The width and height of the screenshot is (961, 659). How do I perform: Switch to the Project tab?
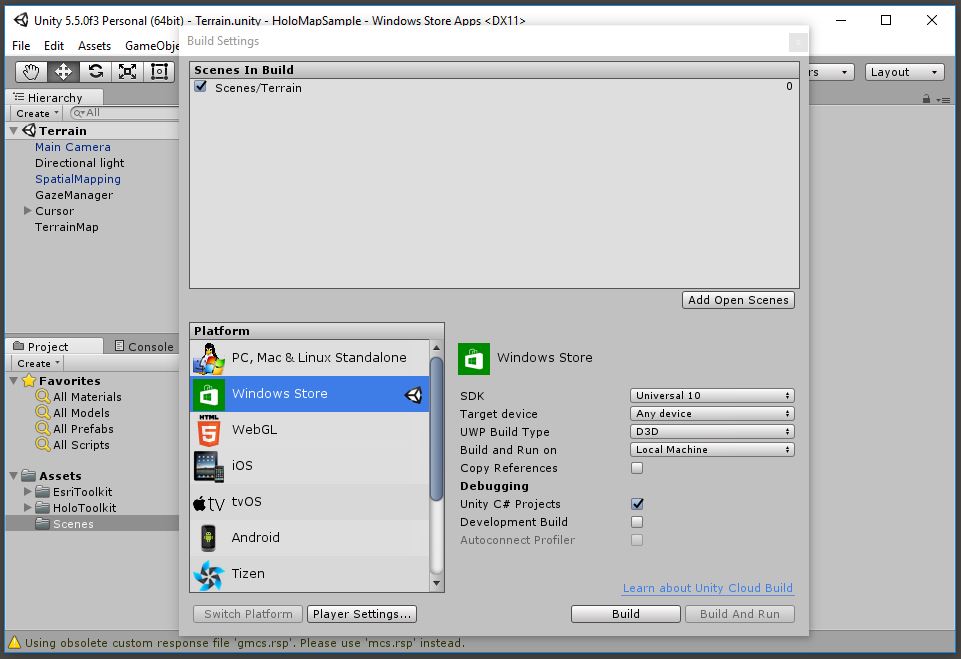(55, 346)
